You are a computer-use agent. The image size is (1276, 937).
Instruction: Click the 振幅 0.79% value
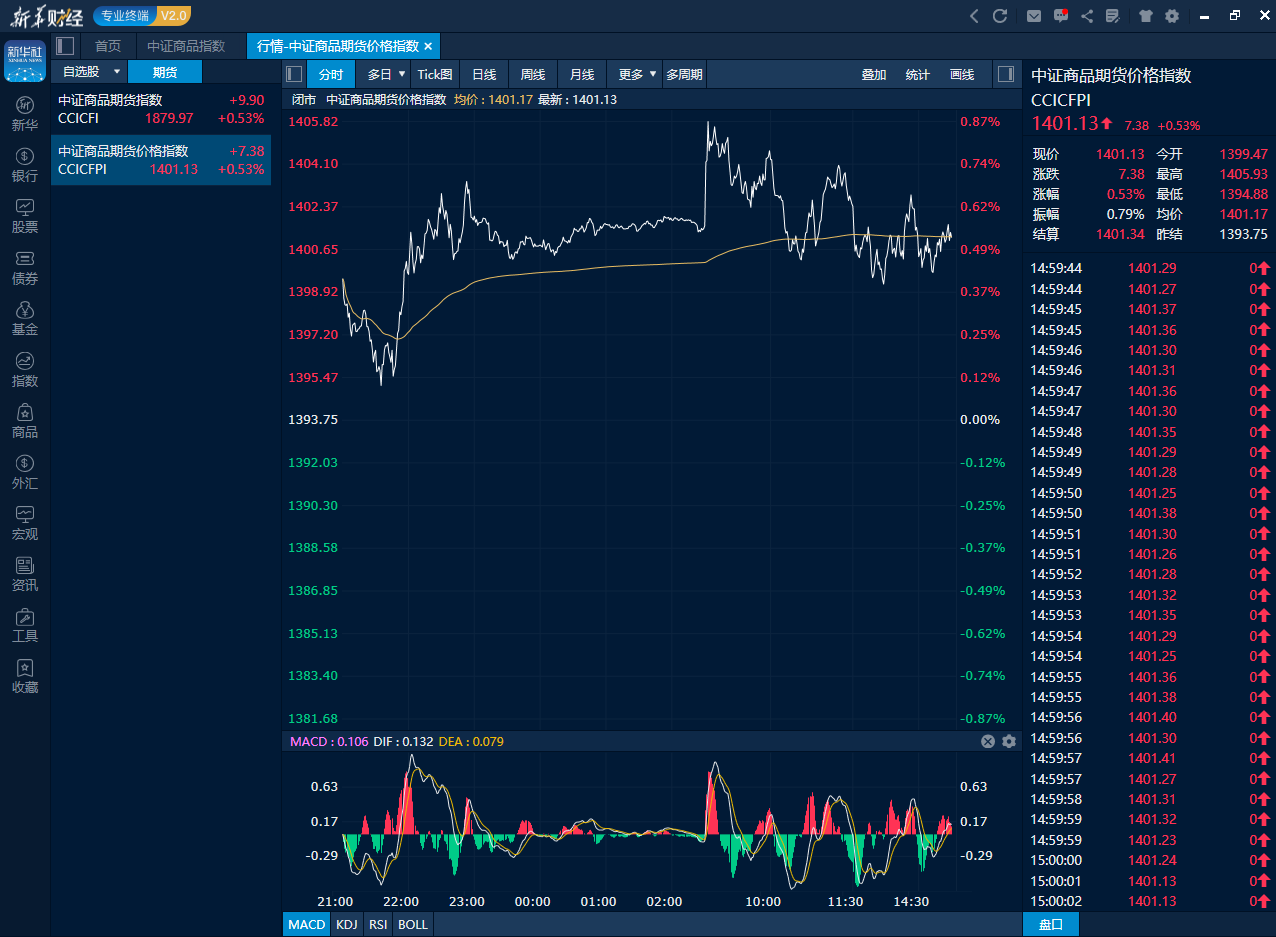[1125, 214]
